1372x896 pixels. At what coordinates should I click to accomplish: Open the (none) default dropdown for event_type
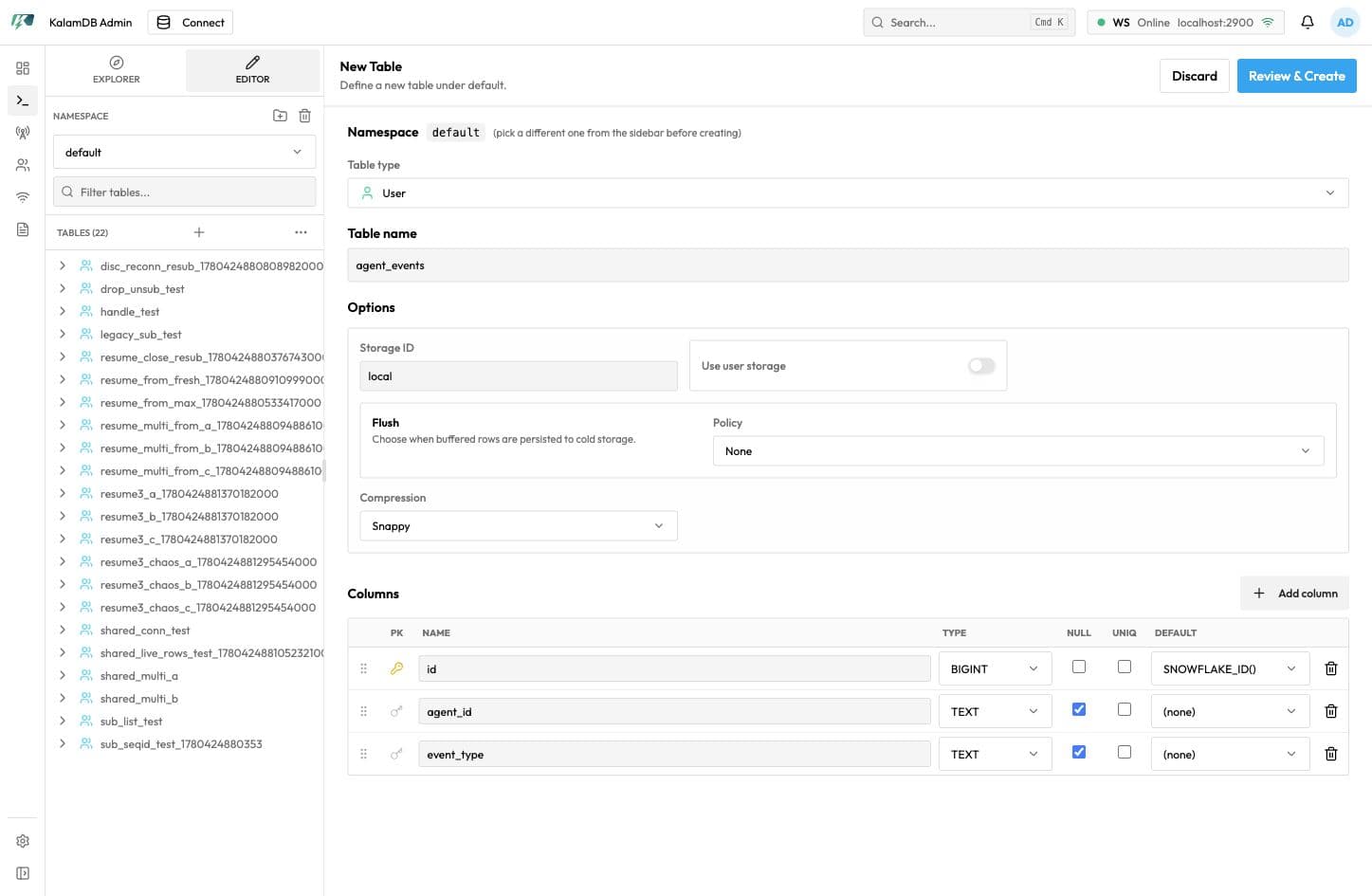pos(1230,754)
